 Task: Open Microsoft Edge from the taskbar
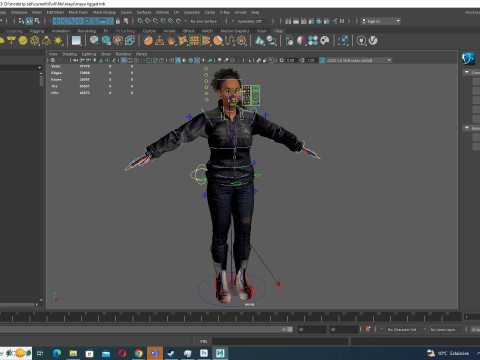tap(57, 353)
